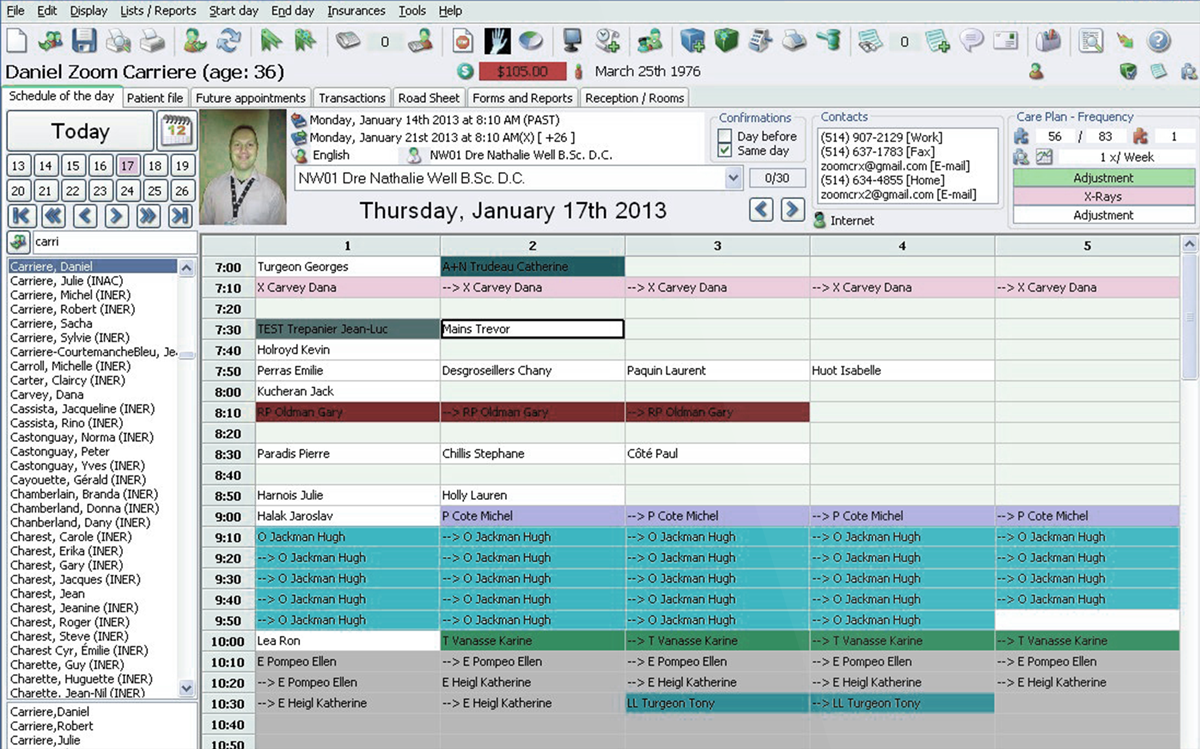
Task: Uncheck the Same day confirmation checkbox
Action: 725,151
